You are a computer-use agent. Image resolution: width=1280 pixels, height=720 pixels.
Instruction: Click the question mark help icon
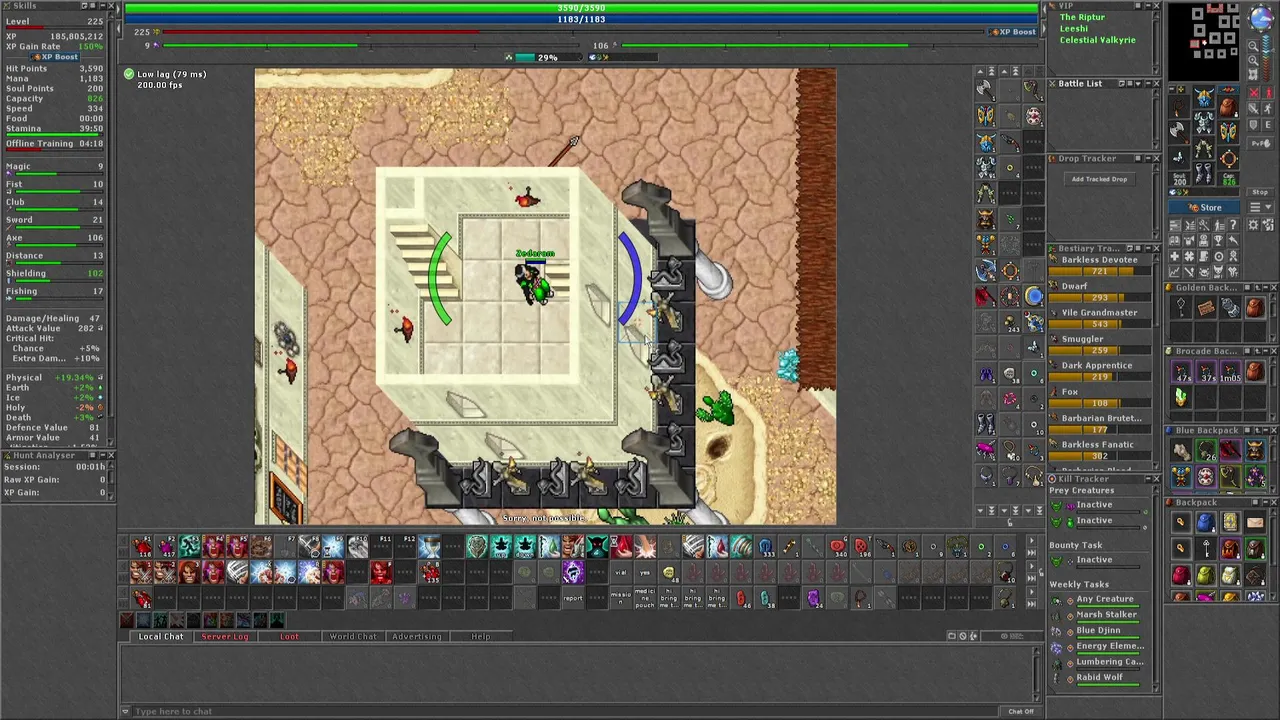1234,224
